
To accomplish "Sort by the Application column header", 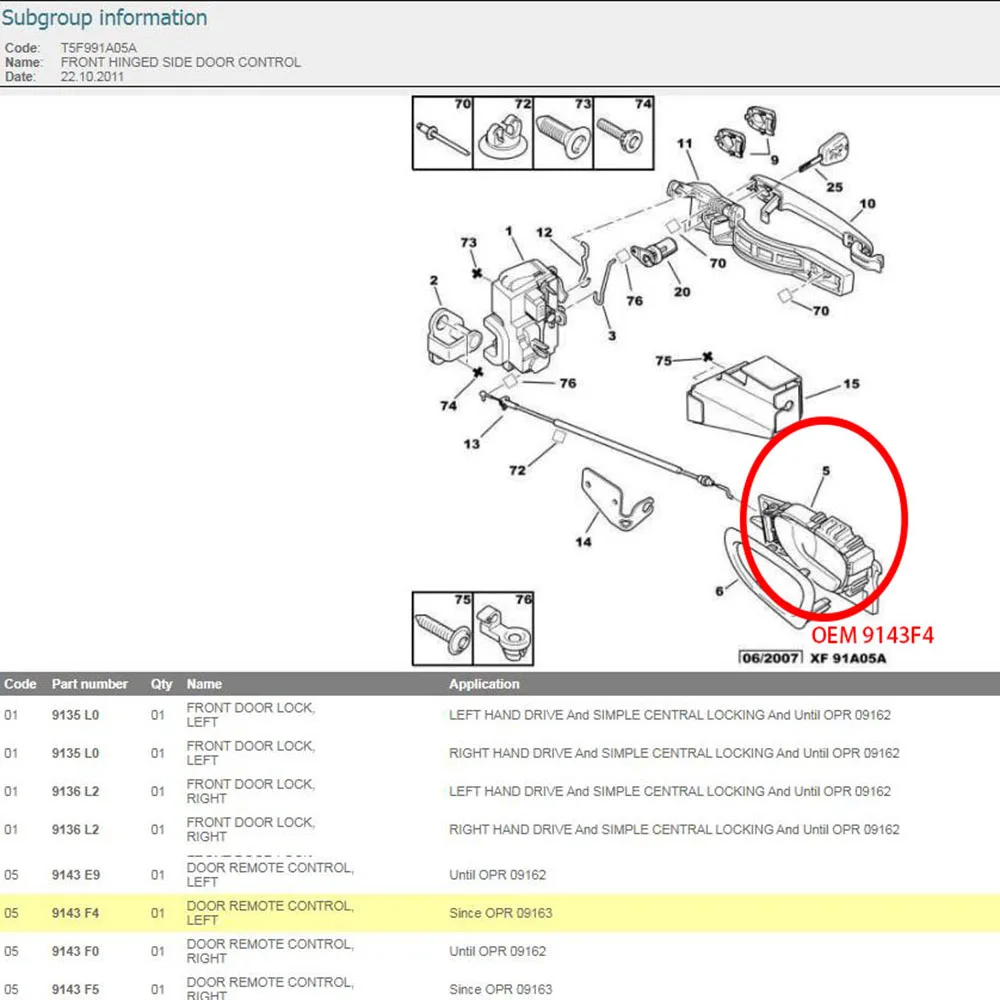I will click(x=484, y=684).
